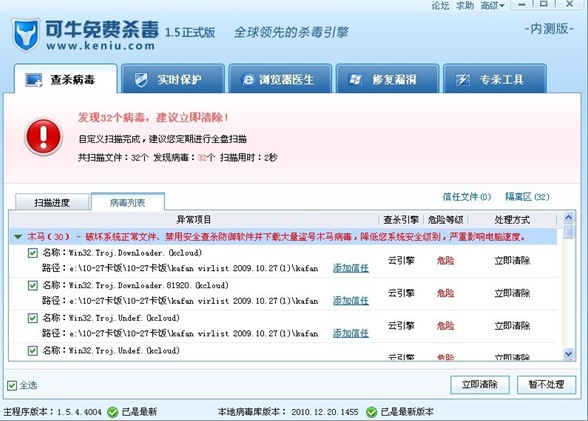Uncheck the third entry Win32.Troj.Undef checkbox
This screenshot has width=588, height=421.
[x=33, y=318]
